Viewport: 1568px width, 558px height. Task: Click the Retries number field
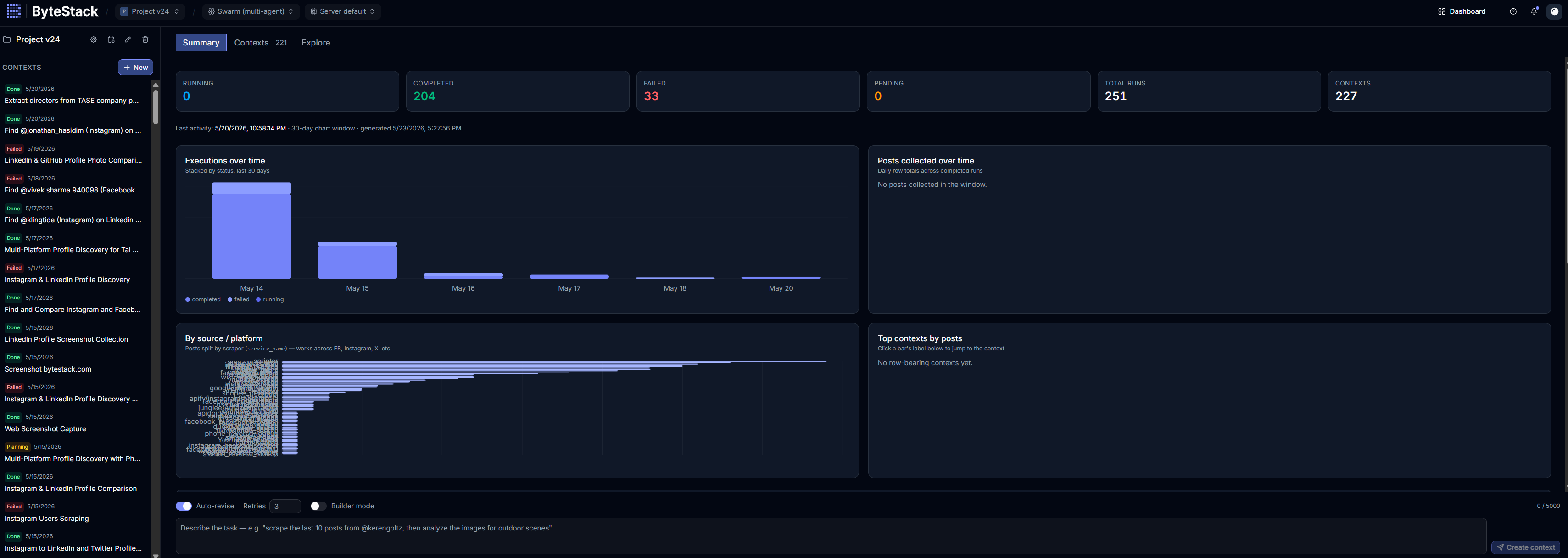pos(285,506)
